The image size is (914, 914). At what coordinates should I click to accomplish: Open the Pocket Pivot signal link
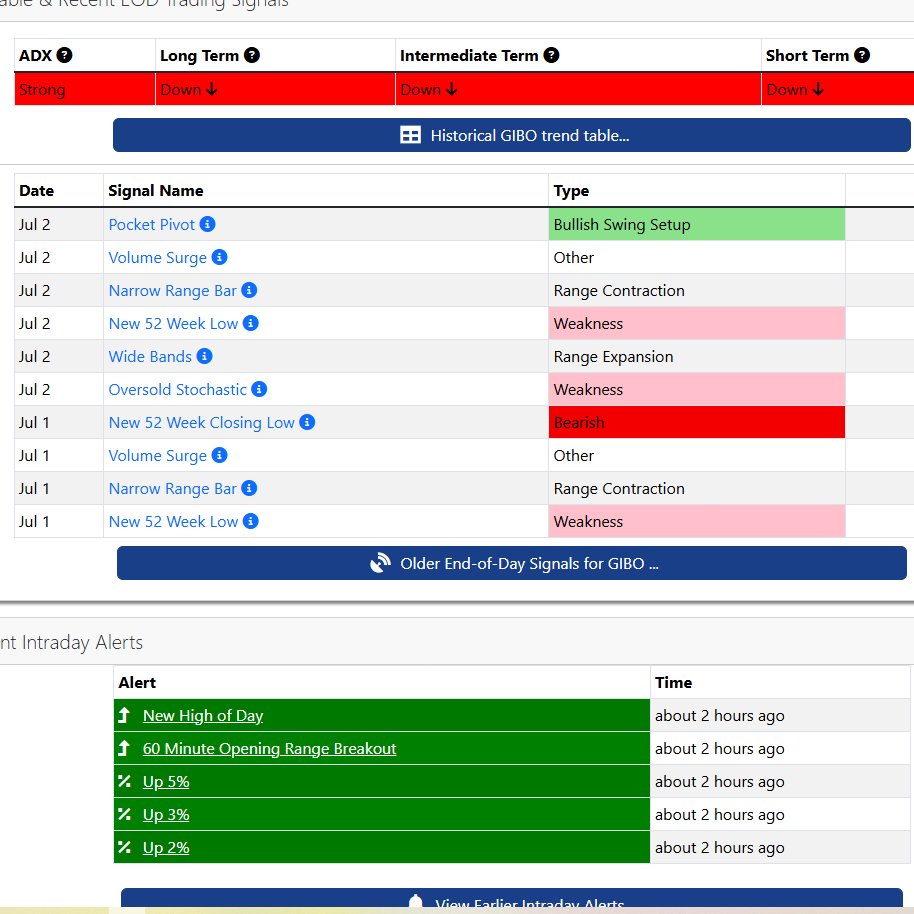(152, 224)
